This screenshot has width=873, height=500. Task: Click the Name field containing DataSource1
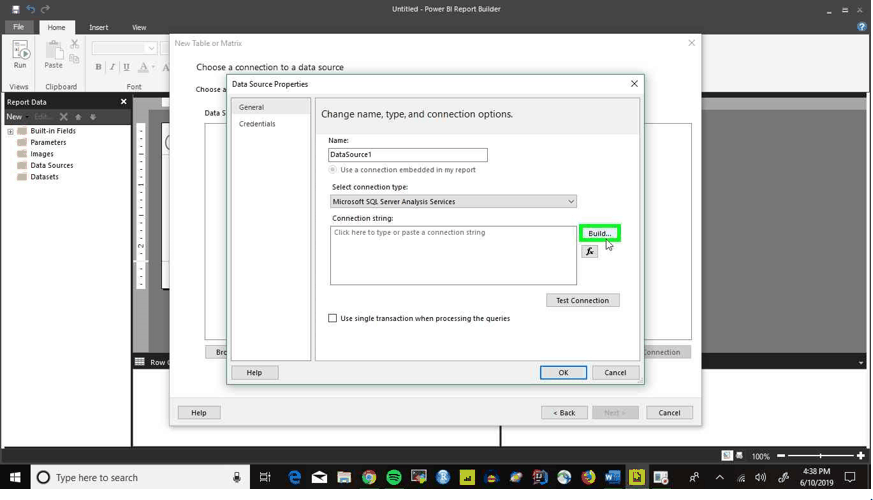[x=408, y=154]
